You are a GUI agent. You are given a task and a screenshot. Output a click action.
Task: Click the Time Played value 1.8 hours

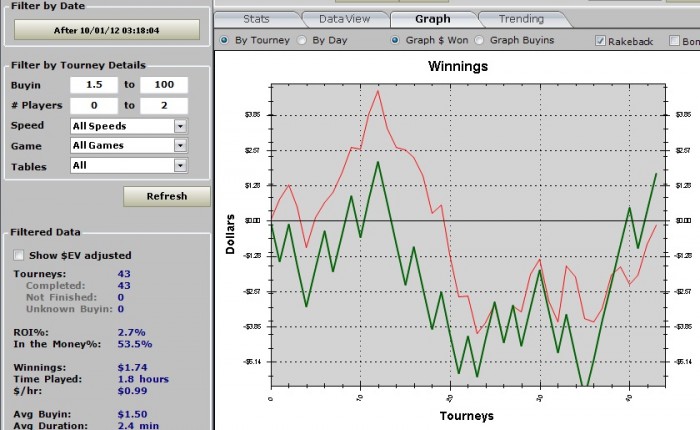point(143,379)
